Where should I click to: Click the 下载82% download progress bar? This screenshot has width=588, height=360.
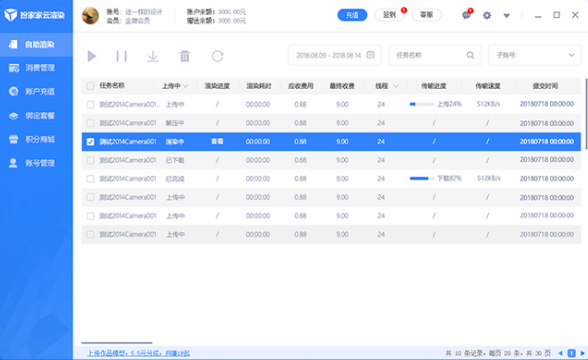coord(422,178)
